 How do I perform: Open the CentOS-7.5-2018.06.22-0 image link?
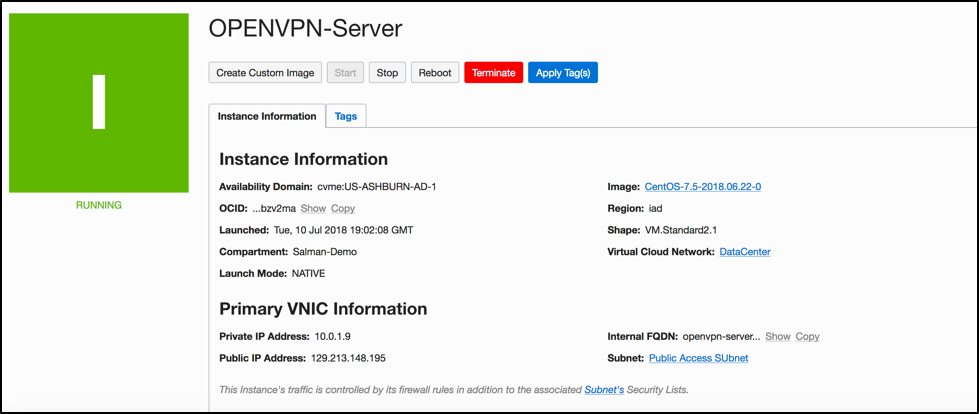710,187
